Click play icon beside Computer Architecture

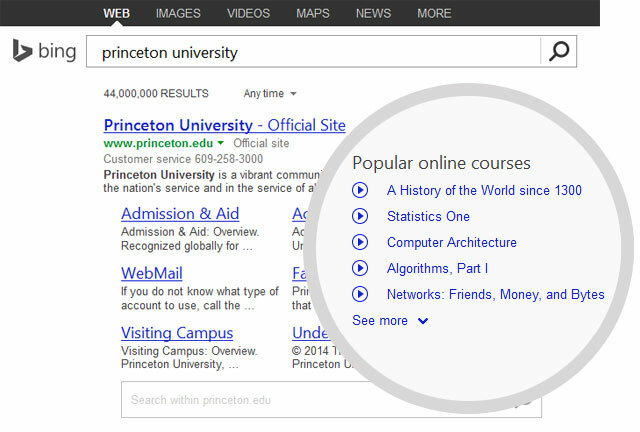click(360, 242)
